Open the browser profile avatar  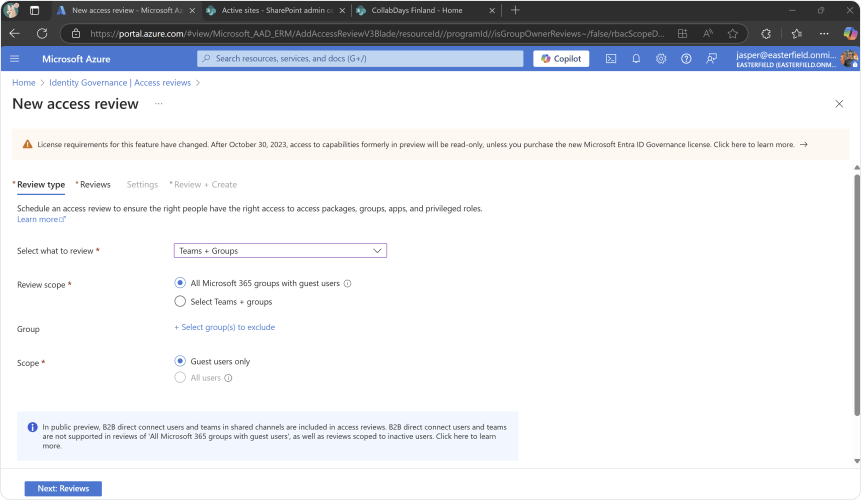pos(12,10)
